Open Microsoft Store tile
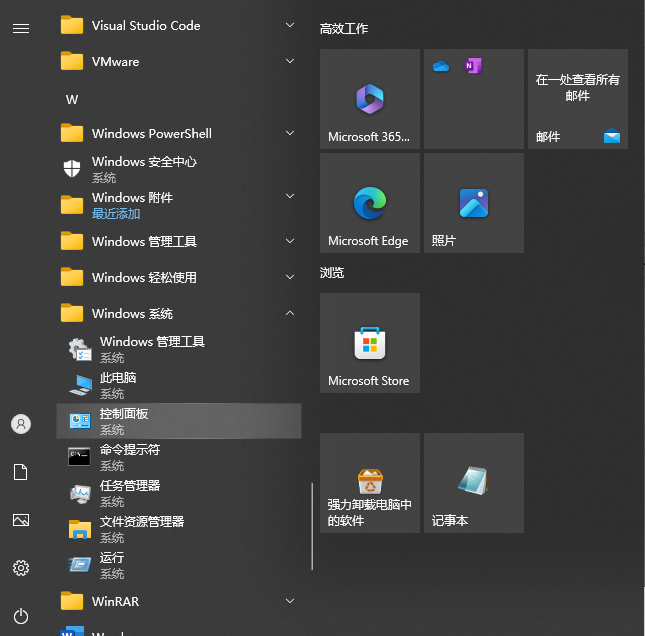The height and width of the screenshot is (636, 645). click(x=369, y=343)
